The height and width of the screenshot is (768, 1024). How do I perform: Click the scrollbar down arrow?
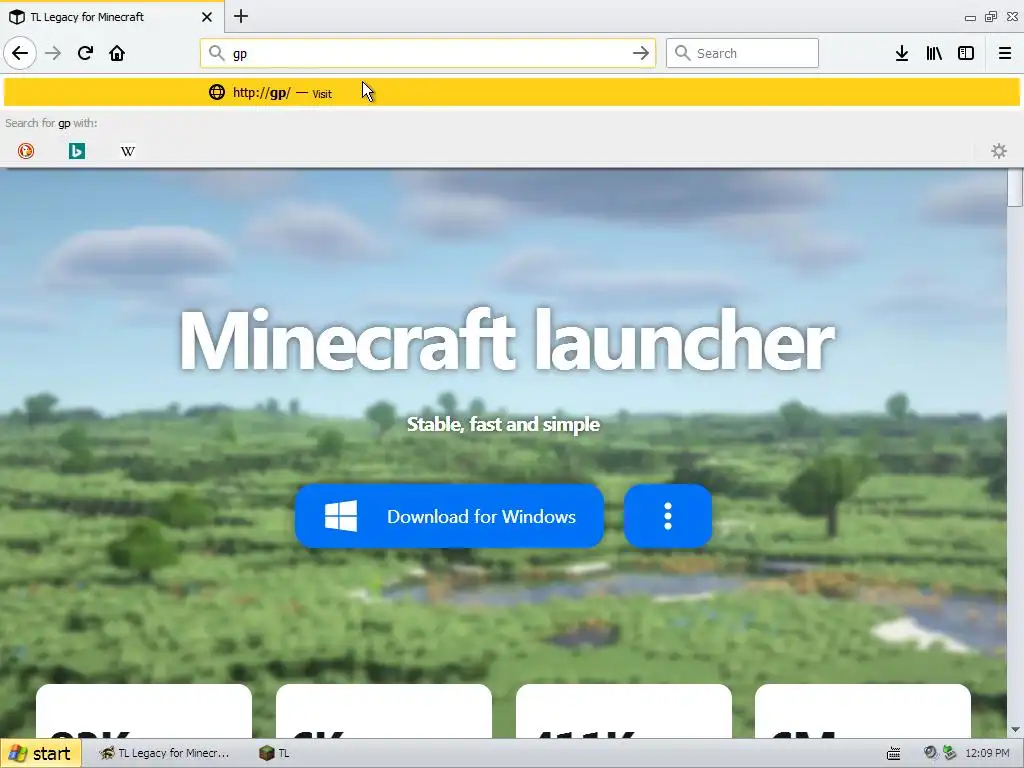click(x=1015, y=729)
